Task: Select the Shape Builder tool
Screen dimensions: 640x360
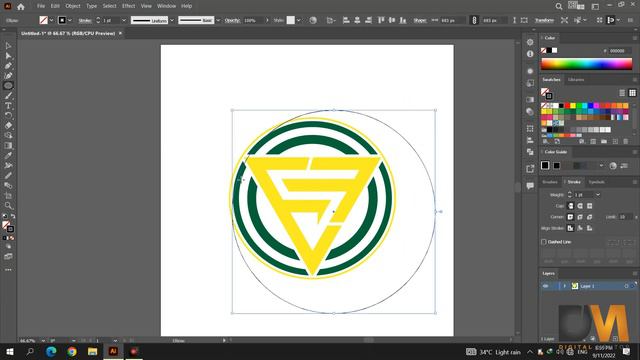Action: point(8,135)
